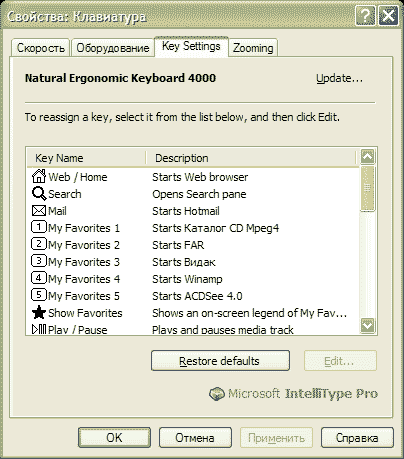Image resolution: width=404 pixels, height=459 pixels.
Task: Click the Show Favorites star icon
Action: (x=39, y=312)
